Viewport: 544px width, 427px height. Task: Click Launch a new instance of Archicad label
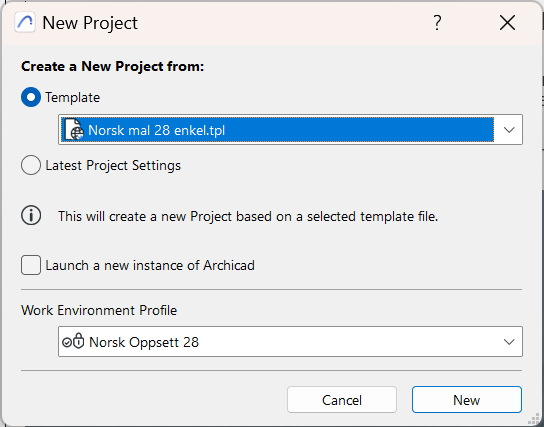[x=150, y=265]
